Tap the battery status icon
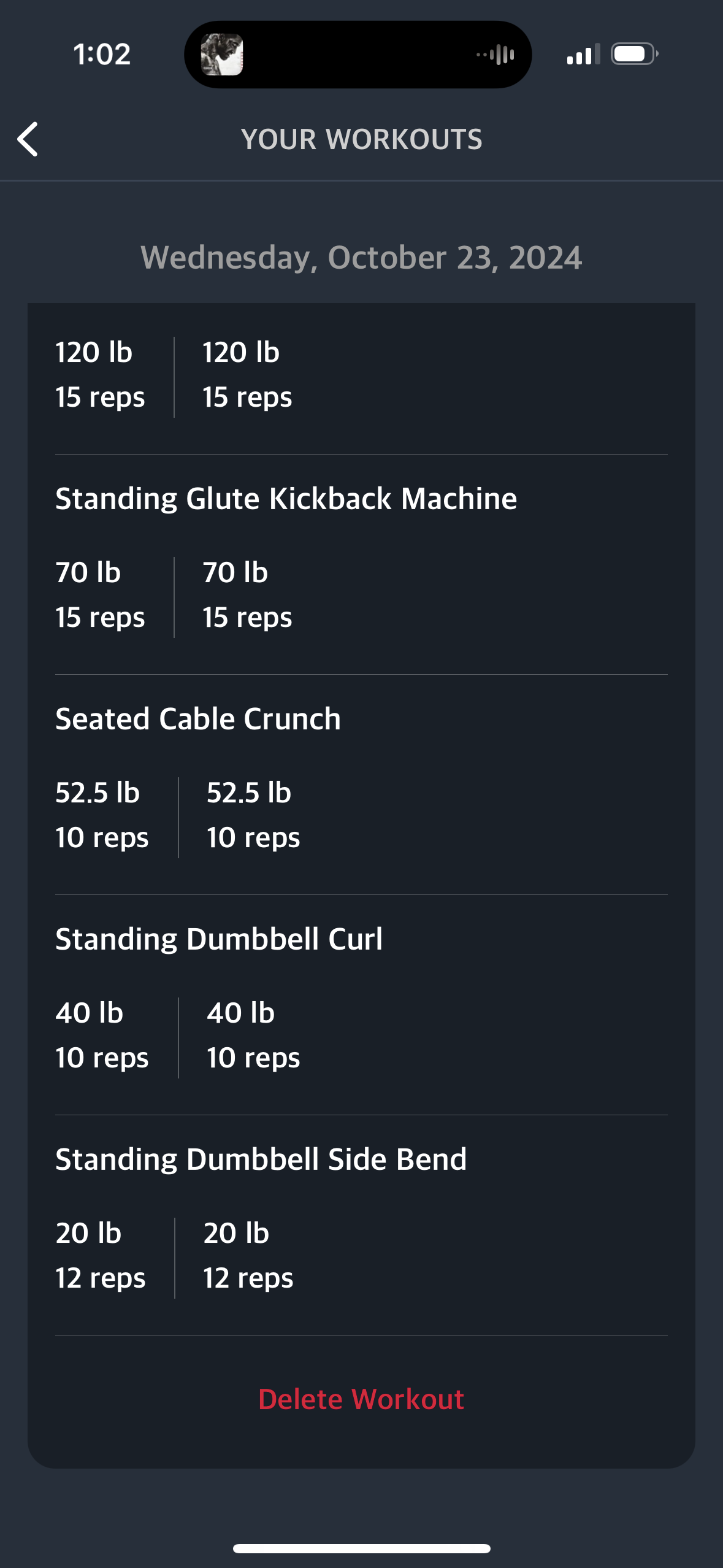 [x=634, y=54]
